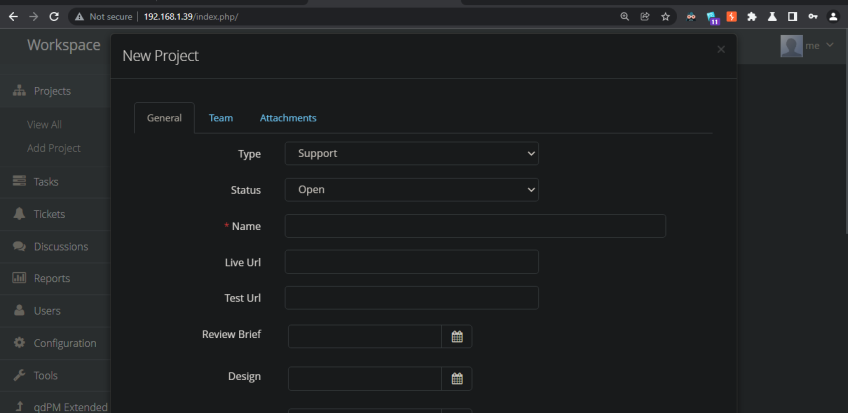
Task: Open Tools in the sidebar
Action: click(x=55, y=375)
